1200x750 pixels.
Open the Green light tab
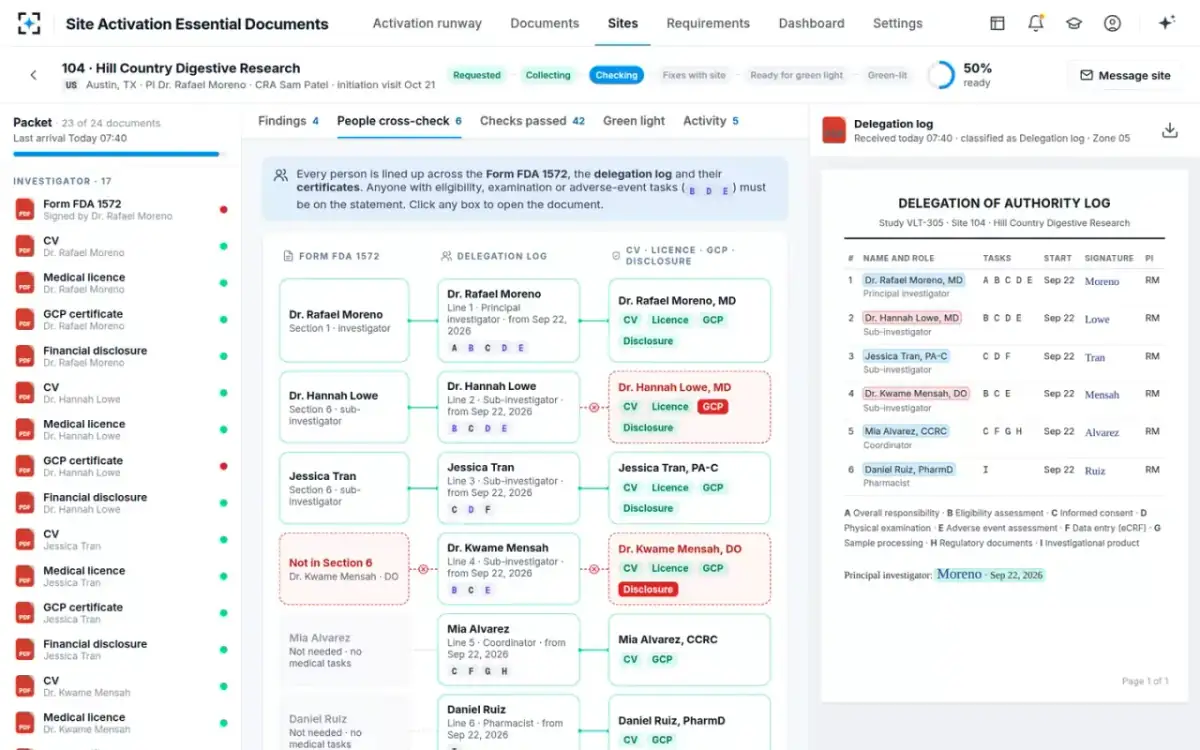click(634, 121)
